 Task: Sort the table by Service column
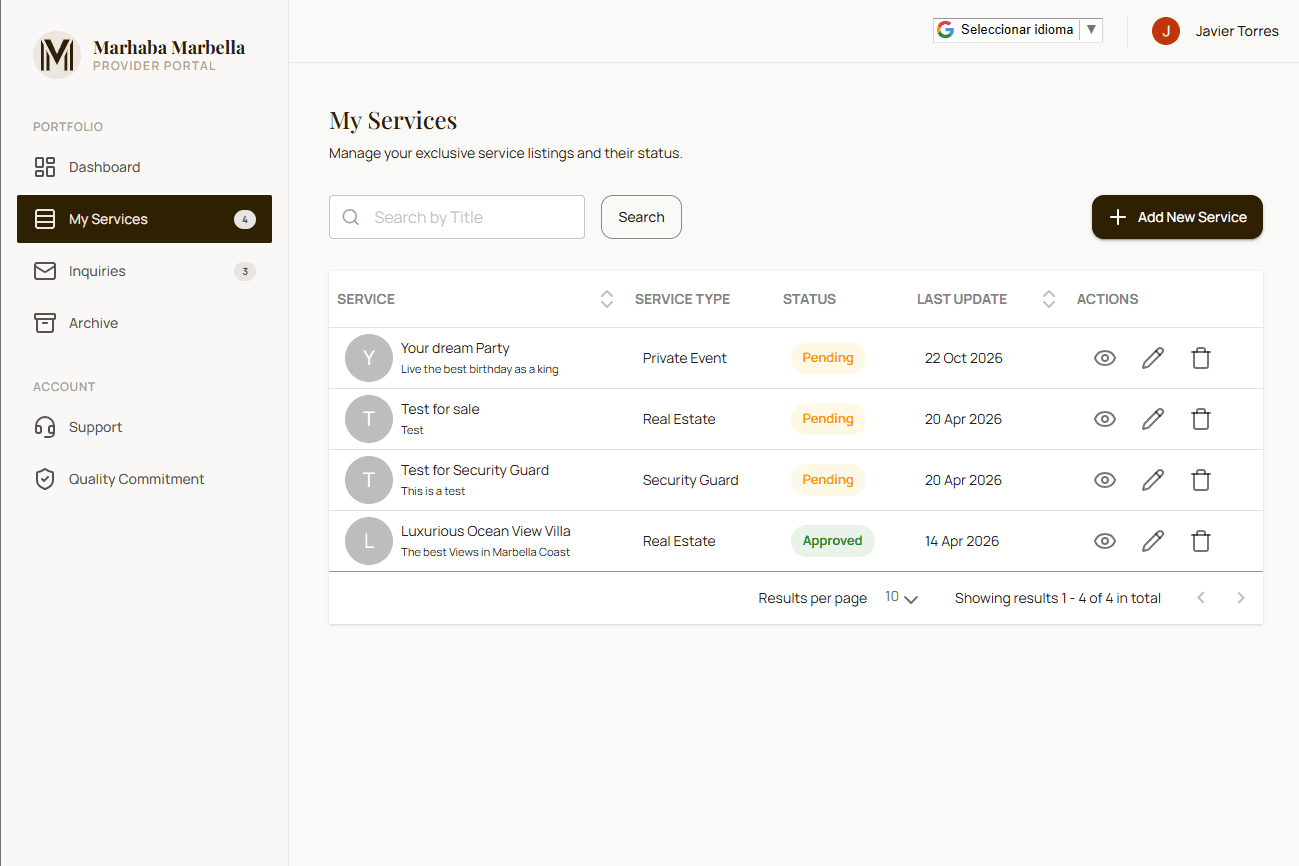coord(607,299)
